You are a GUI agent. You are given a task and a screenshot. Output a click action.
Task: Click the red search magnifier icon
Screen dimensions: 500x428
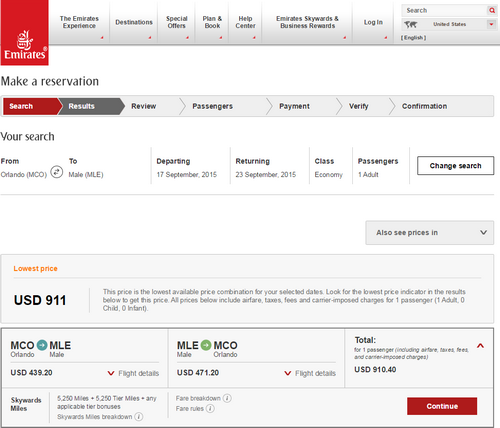click(x=492, y=10)
